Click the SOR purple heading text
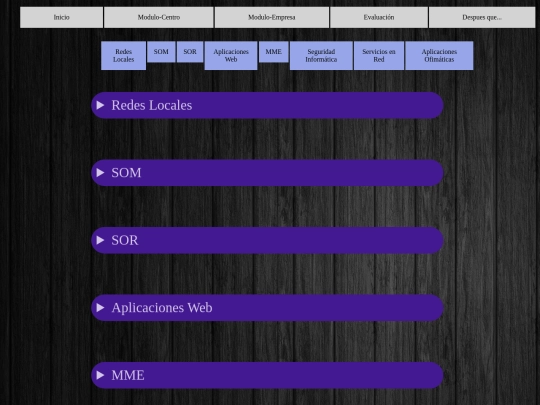Image resolution: width=540 pixels, height=405 pixels. point(125,240)
